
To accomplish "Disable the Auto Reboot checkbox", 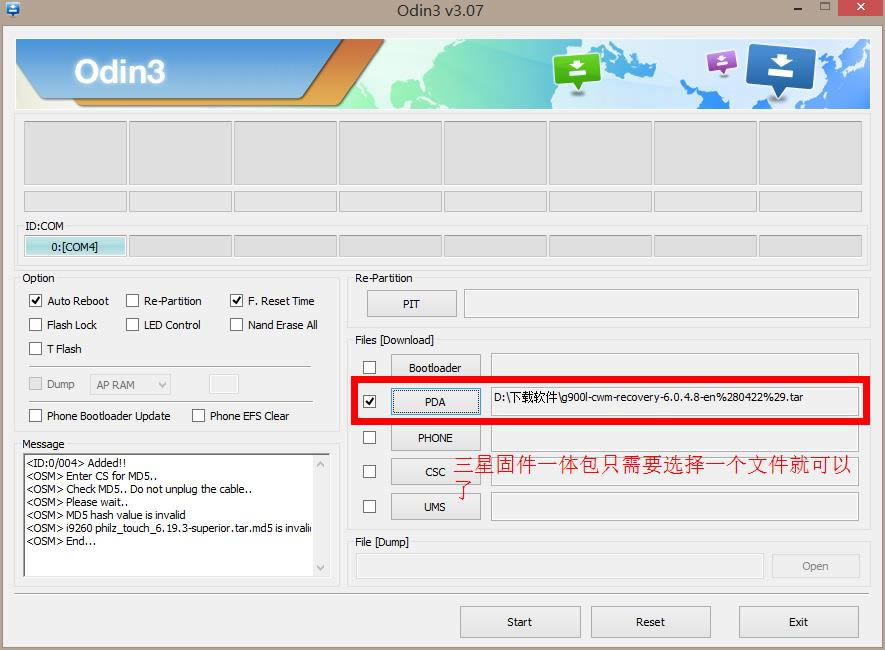I will click(36, 301).
